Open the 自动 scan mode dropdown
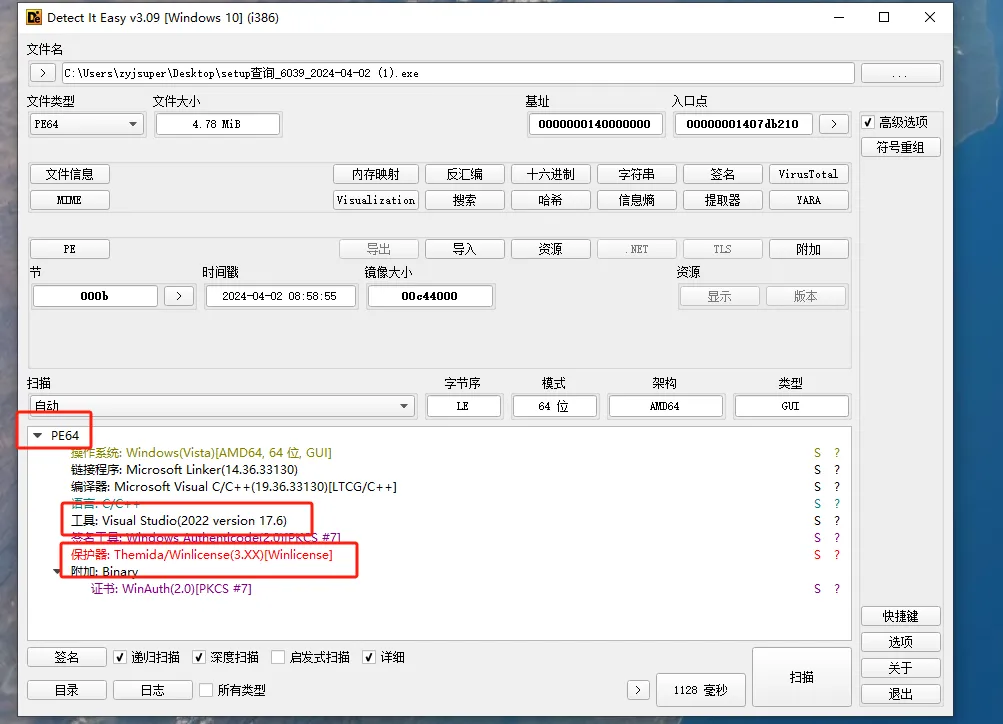1003x724 pixels. coord(222,406)
